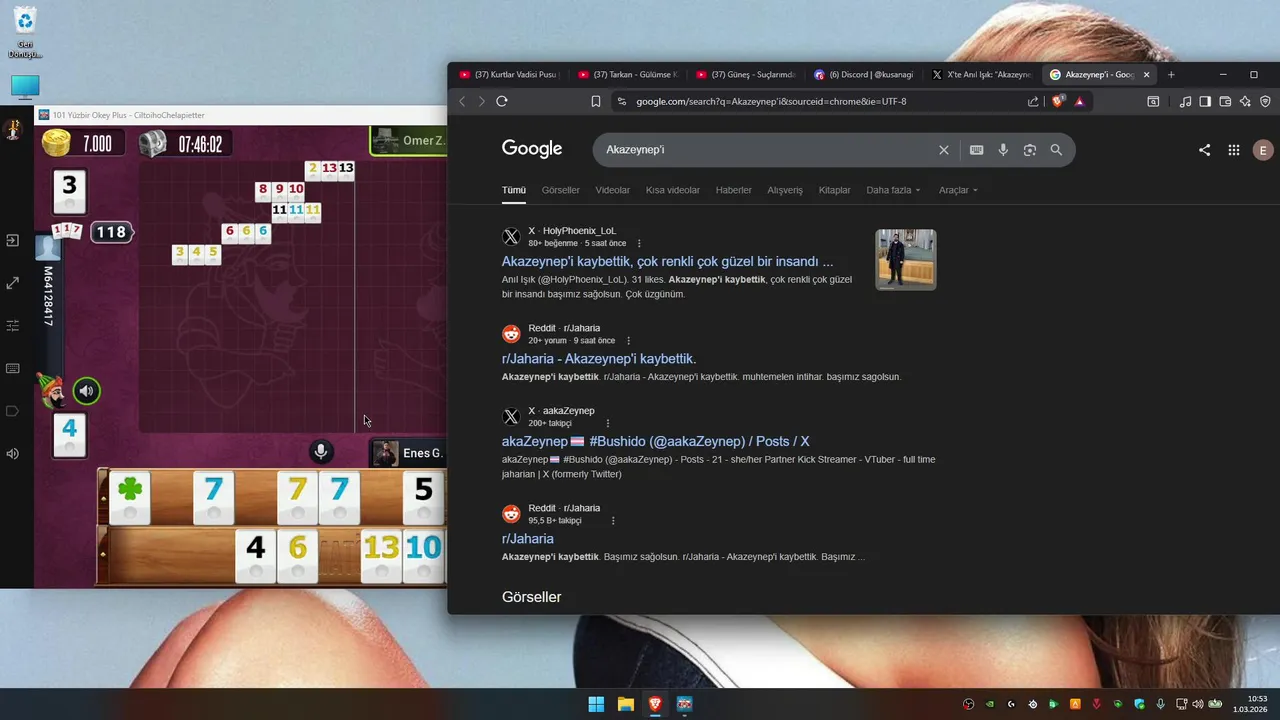This screenshot has width=1280, height=720.
Task: Open the tab search icon in toolbar
Action: click(x=1153, y=101)
